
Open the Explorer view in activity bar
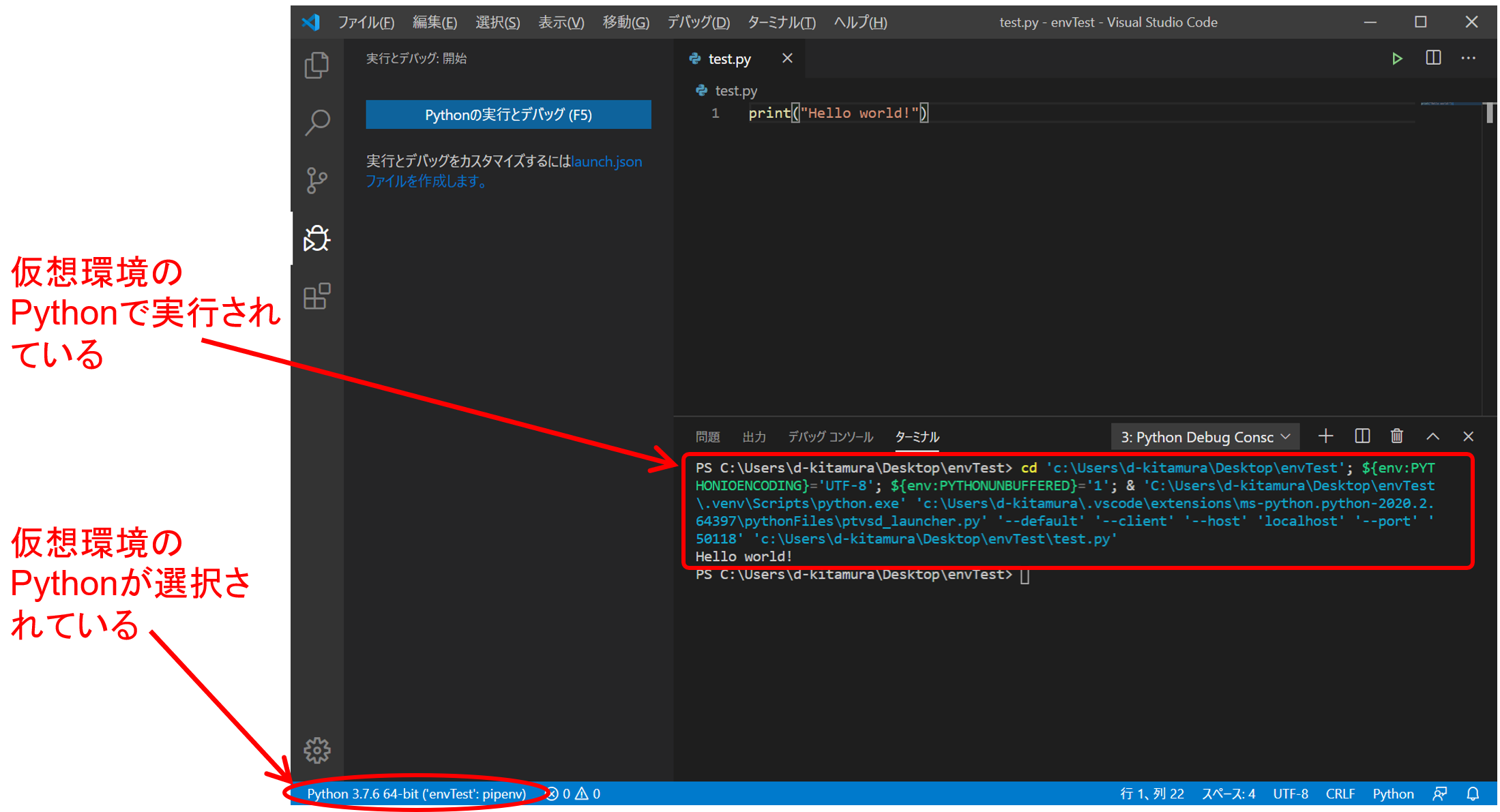(x=317, y=65)
